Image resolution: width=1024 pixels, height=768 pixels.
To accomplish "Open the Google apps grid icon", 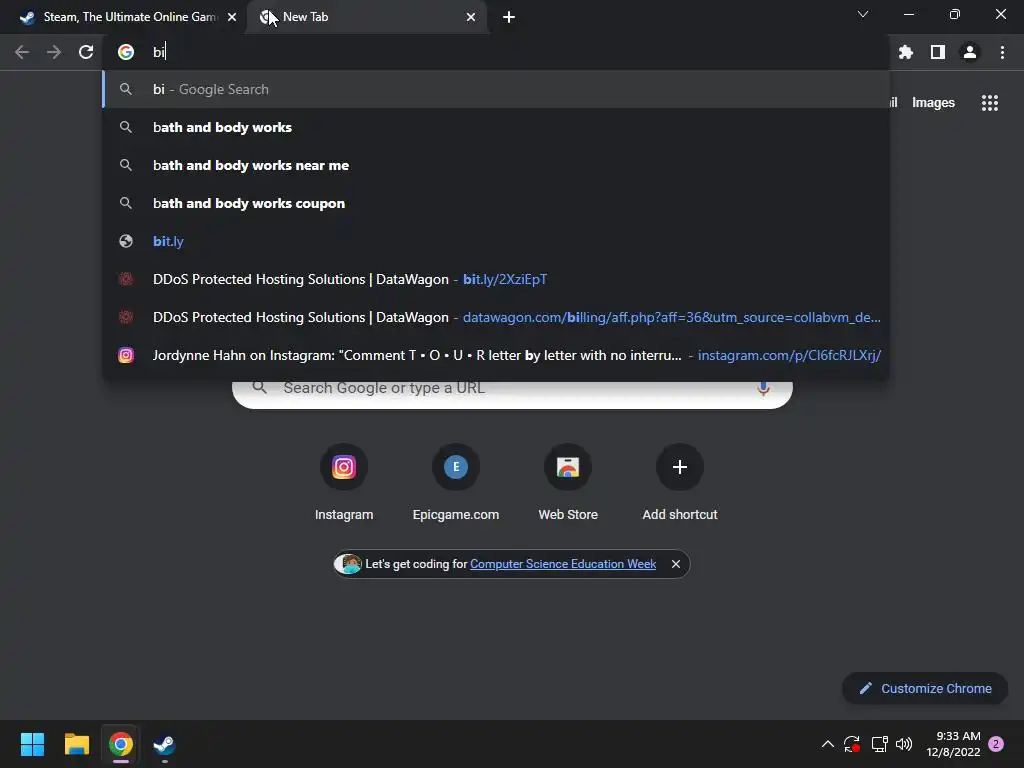I will click(989, 103).
